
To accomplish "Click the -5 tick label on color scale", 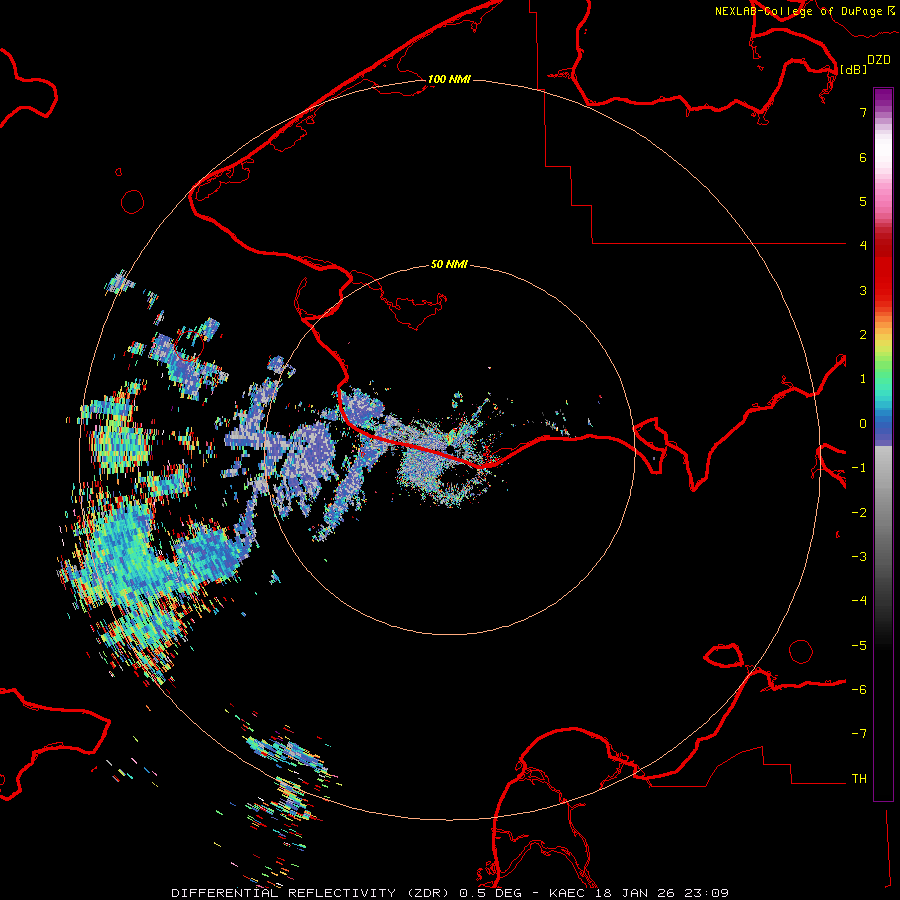I will pyautogui.click(x=859, y=646).
